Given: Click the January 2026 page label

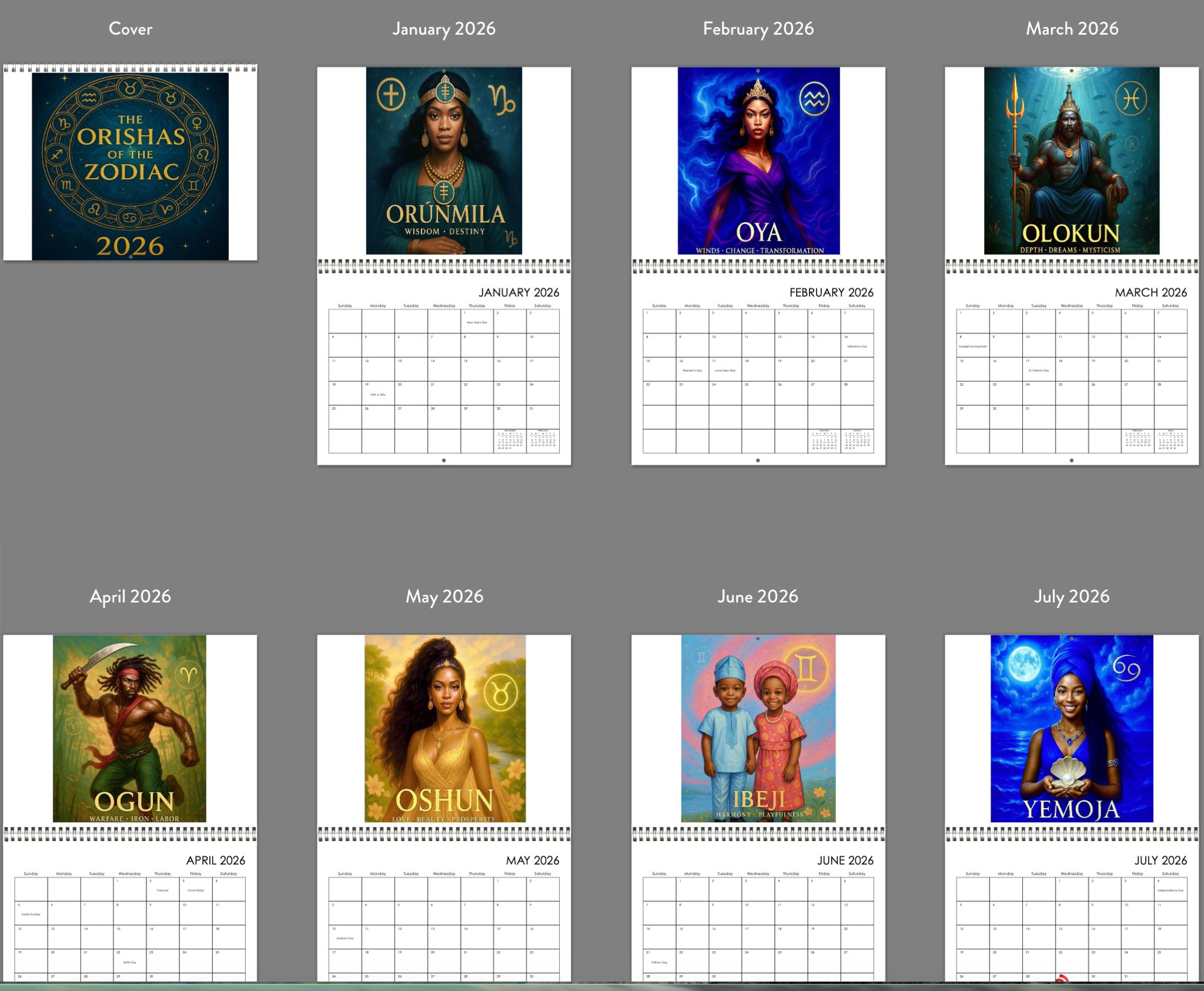Looking at the screenshot, I should (x=444, y=28).
